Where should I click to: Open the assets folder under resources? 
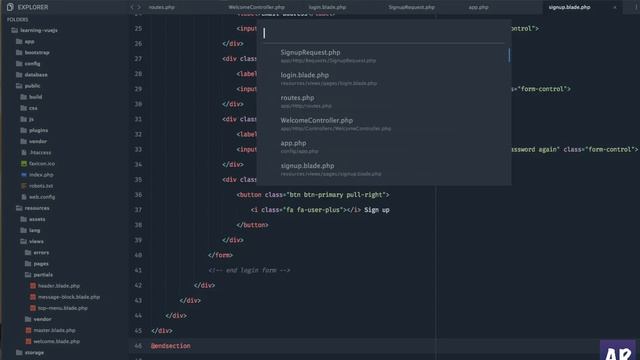point(33,219)
